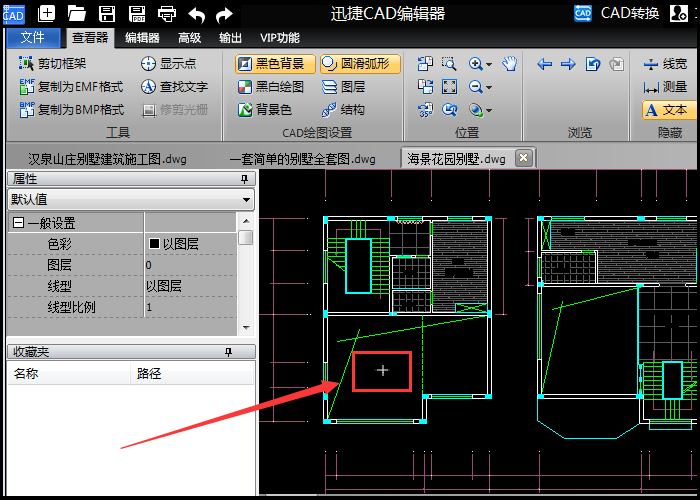Switch to the 编辑器 ribbon tab

coord(142,38)
